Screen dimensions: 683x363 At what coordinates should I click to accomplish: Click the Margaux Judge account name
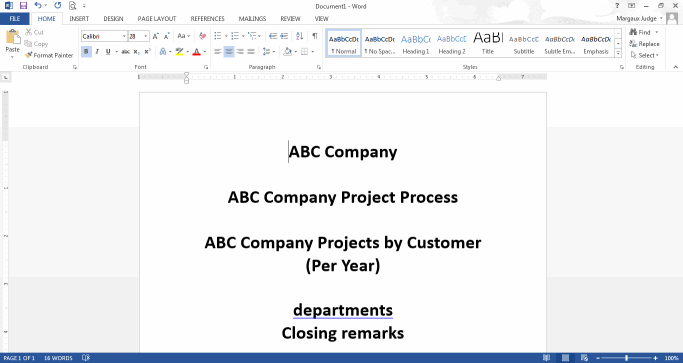[x=636, y=19]
